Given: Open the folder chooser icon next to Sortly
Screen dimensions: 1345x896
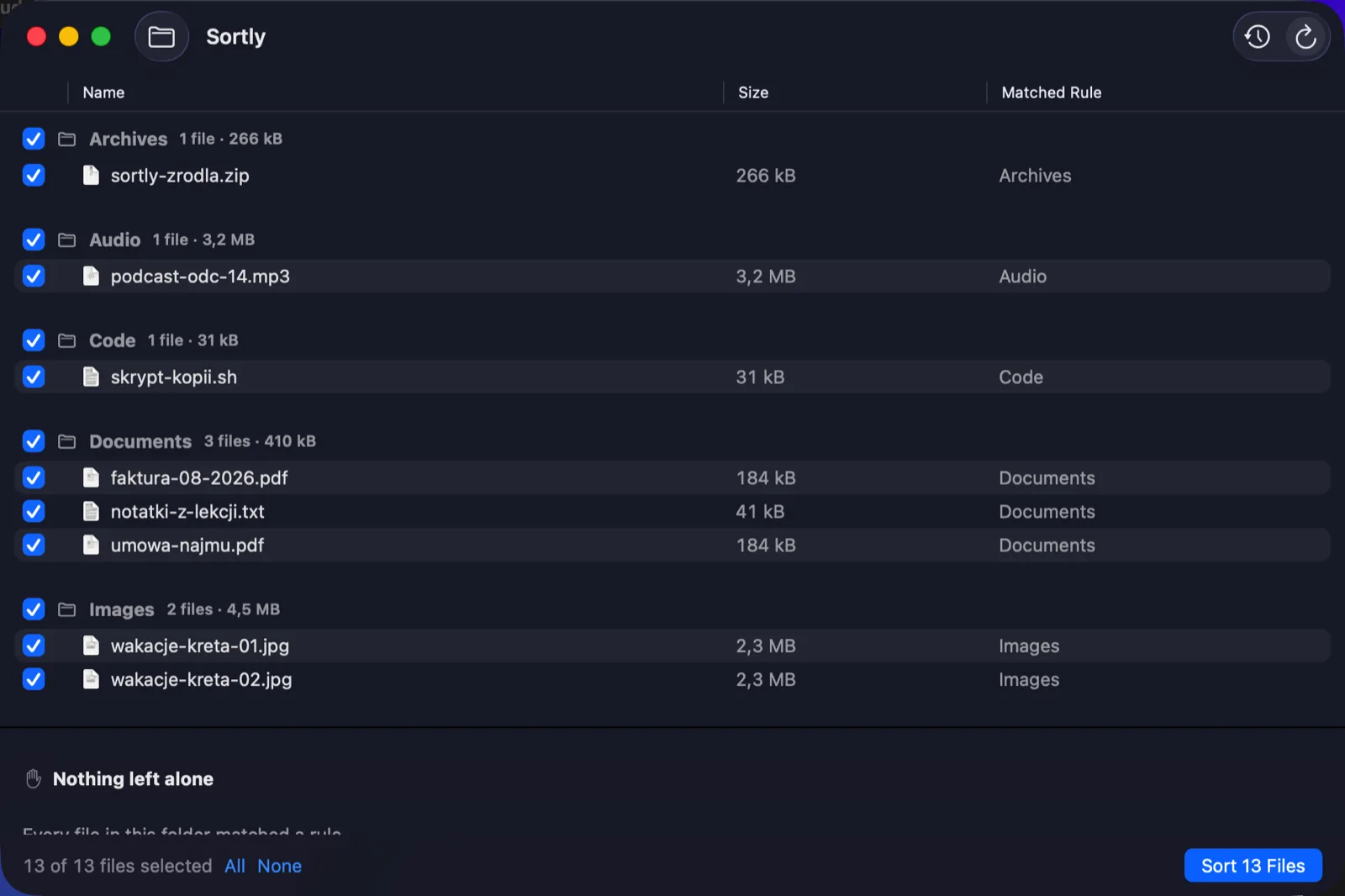Looking at the screenshot, I should tap(161, 37).
